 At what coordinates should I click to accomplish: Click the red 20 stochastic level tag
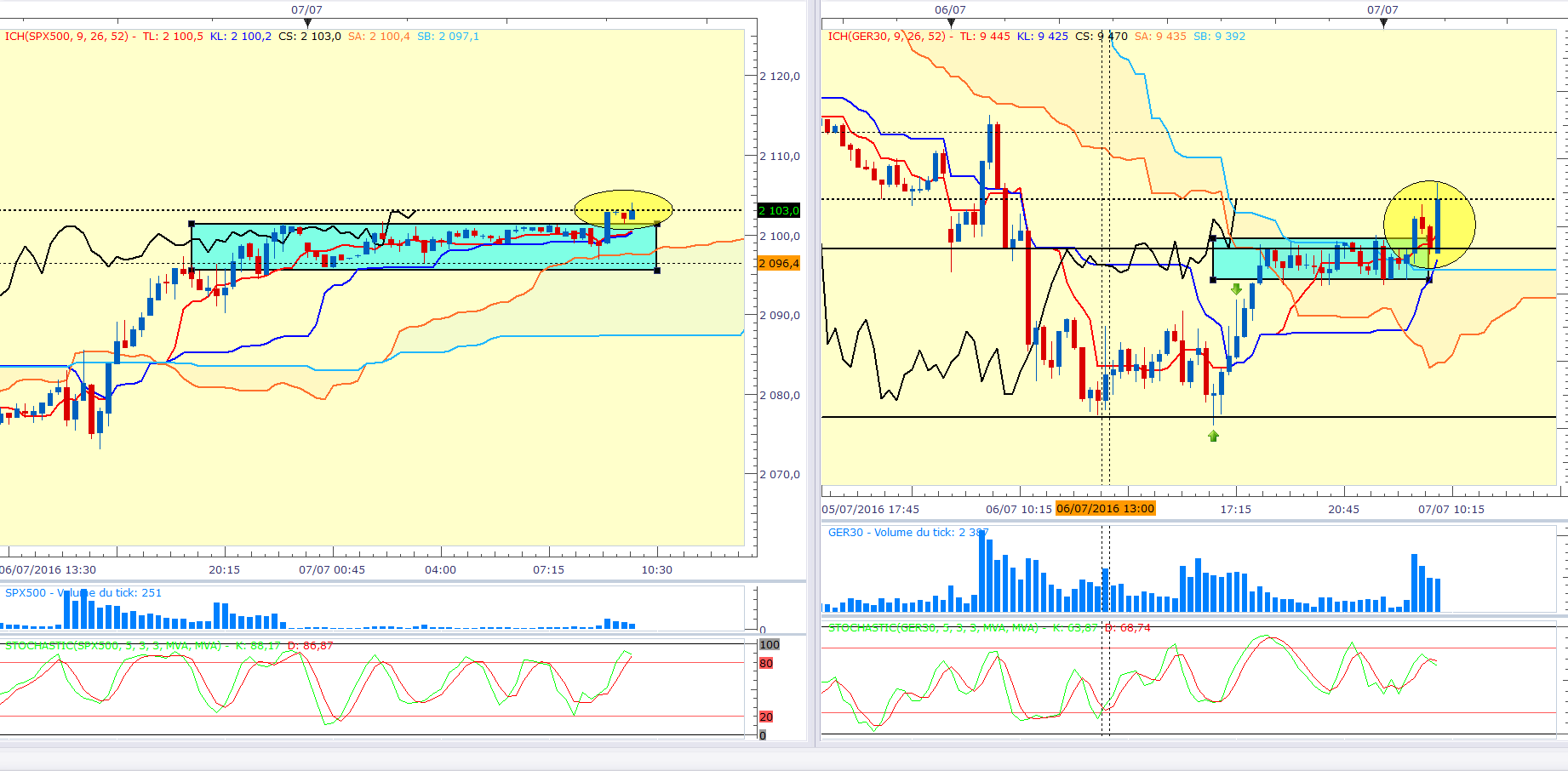pos(766,717)
